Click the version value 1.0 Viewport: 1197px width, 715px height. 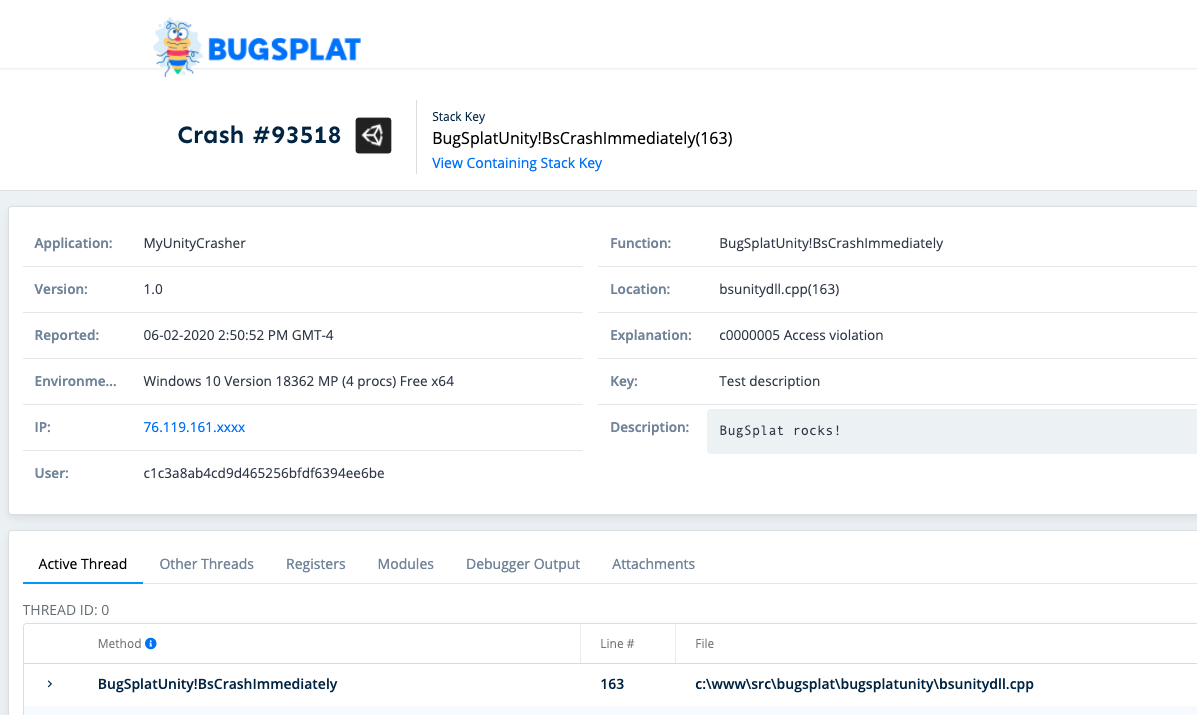[x=153, y=288]
